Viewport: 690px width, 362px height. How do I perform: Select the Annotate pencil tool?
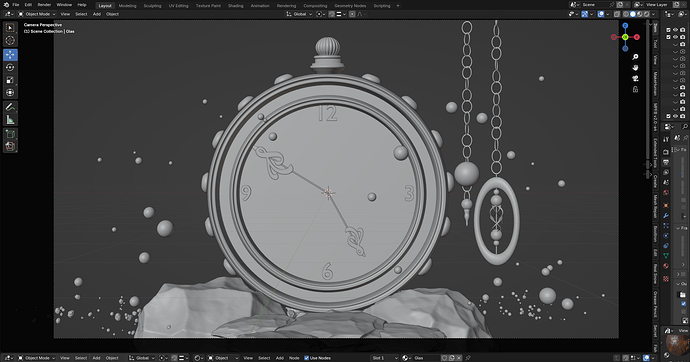tap(10, 107)
